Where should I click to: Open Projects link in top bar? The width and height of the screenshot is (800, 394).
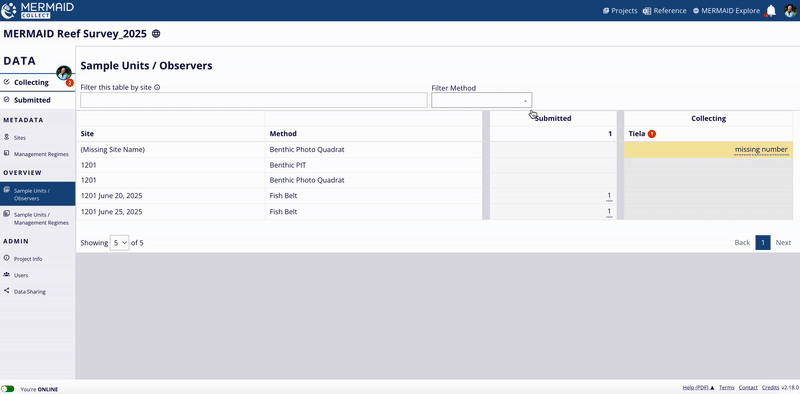tap(620, 11)
